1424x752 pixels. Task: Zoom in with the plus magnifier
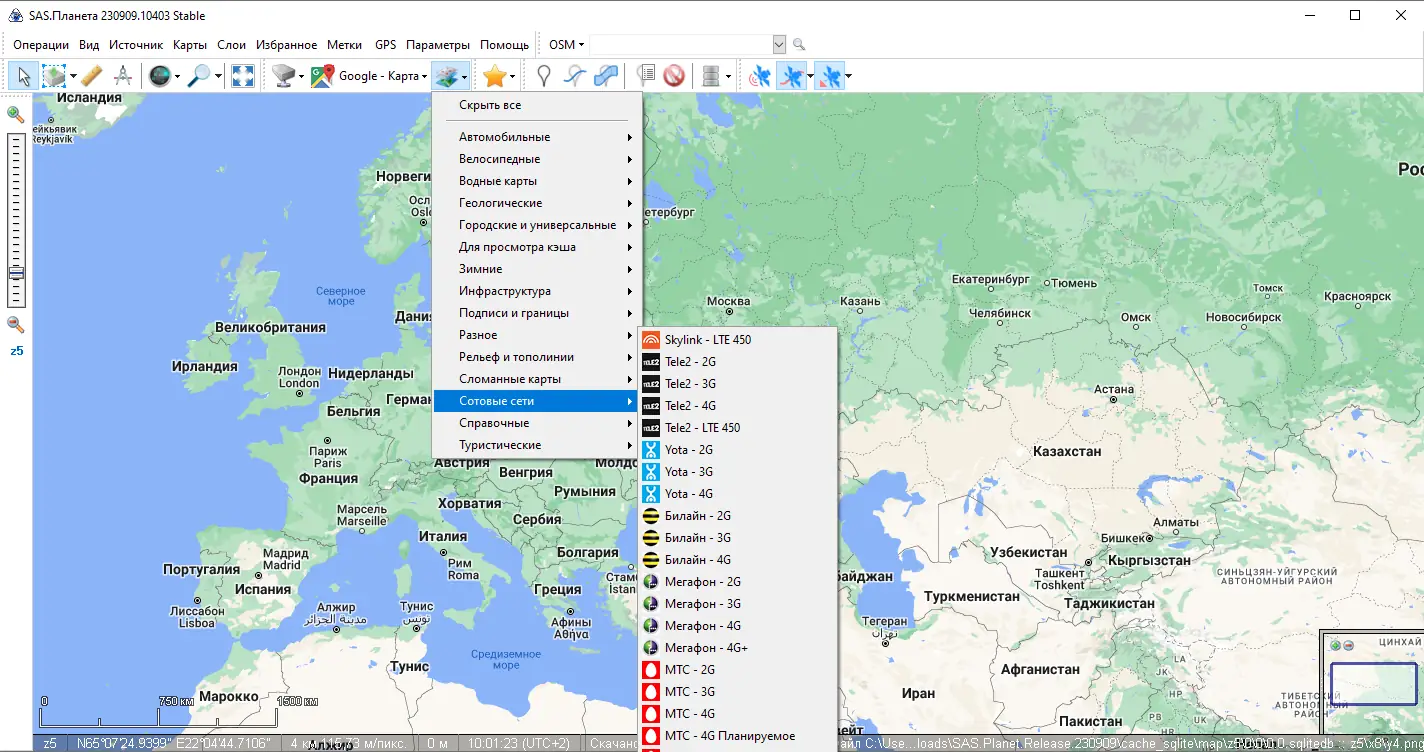tap(15, 114)
